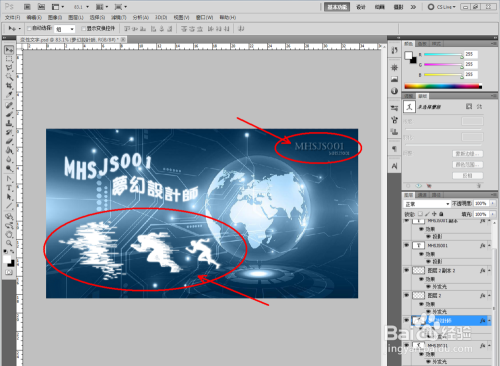Open the fx icon on layer 图层 2 副本 2
The width and height of the screenshot is (500, 366).
point(482,270)
